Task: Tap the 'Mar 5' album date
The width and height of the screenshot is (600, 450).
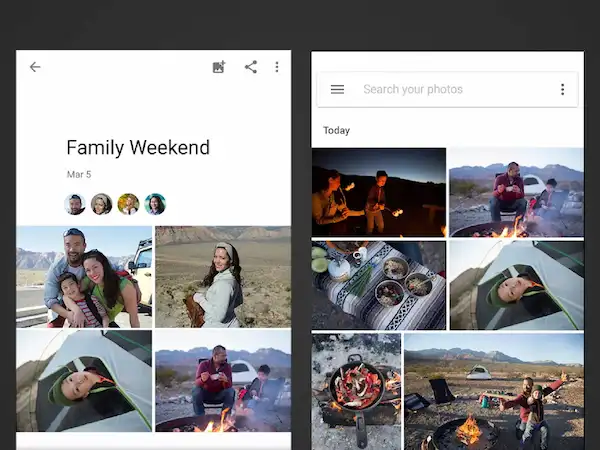Action: point(79,174)
